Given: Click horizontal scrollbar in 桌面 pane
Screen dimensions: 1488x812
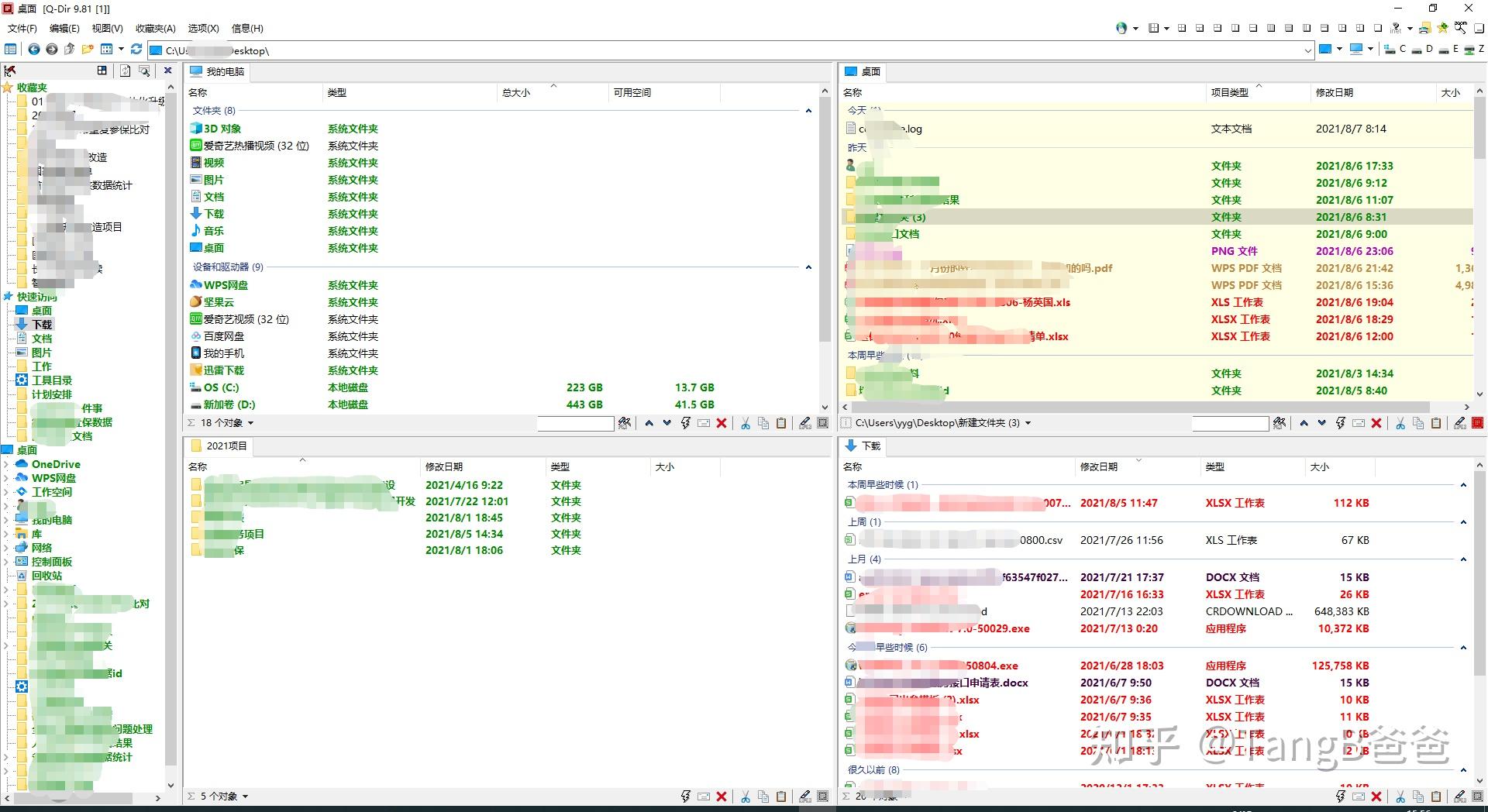Looking at the screenshot, I should [x=1139, y=407].
